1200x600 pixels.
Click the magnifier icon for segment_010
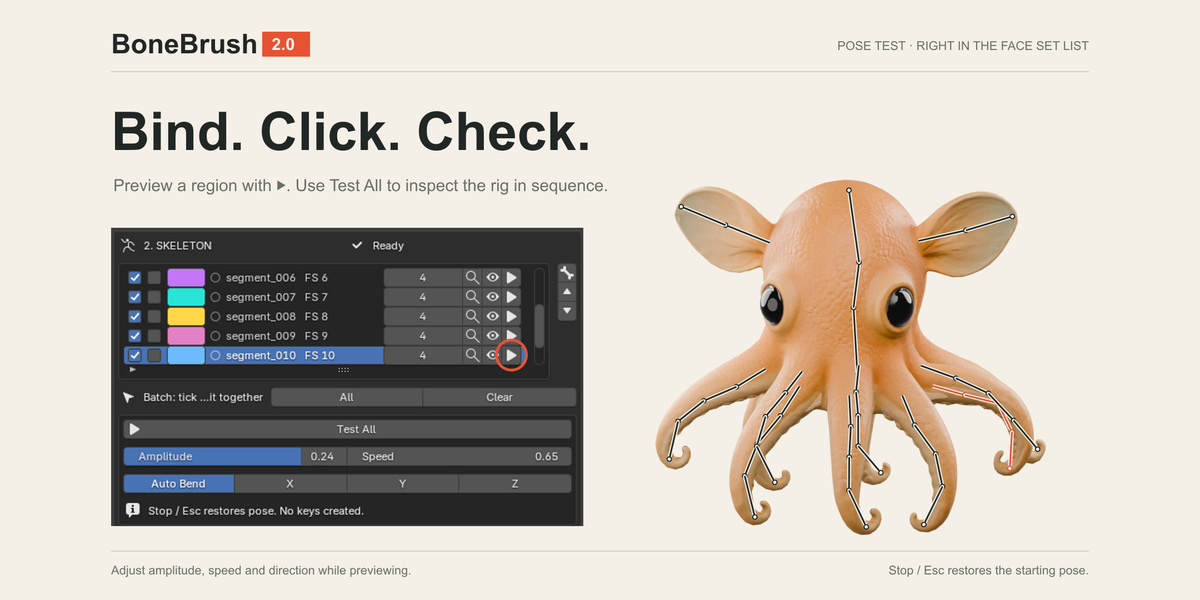[472, 355]
